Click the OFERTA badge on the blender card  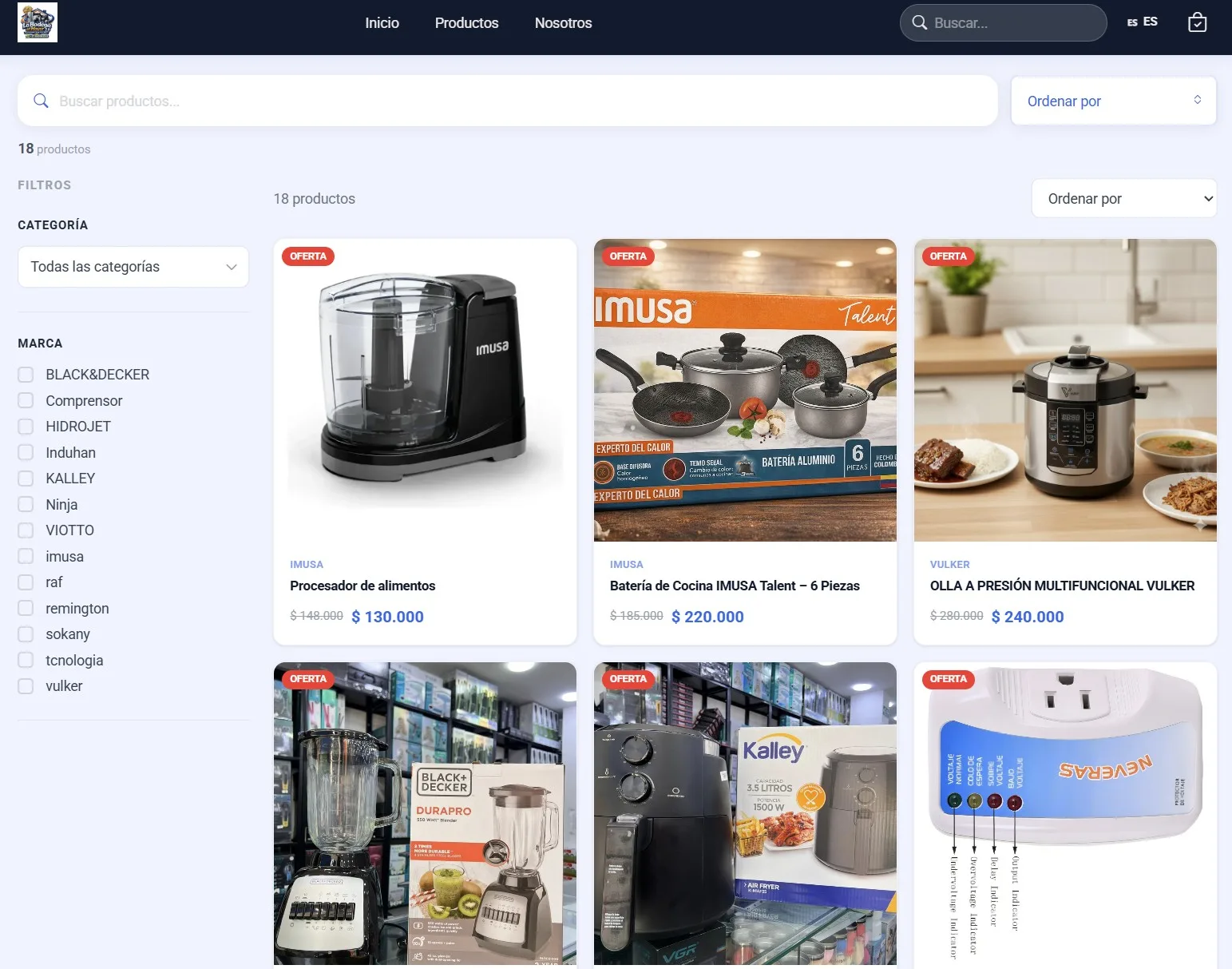click(x=308, y=679)
